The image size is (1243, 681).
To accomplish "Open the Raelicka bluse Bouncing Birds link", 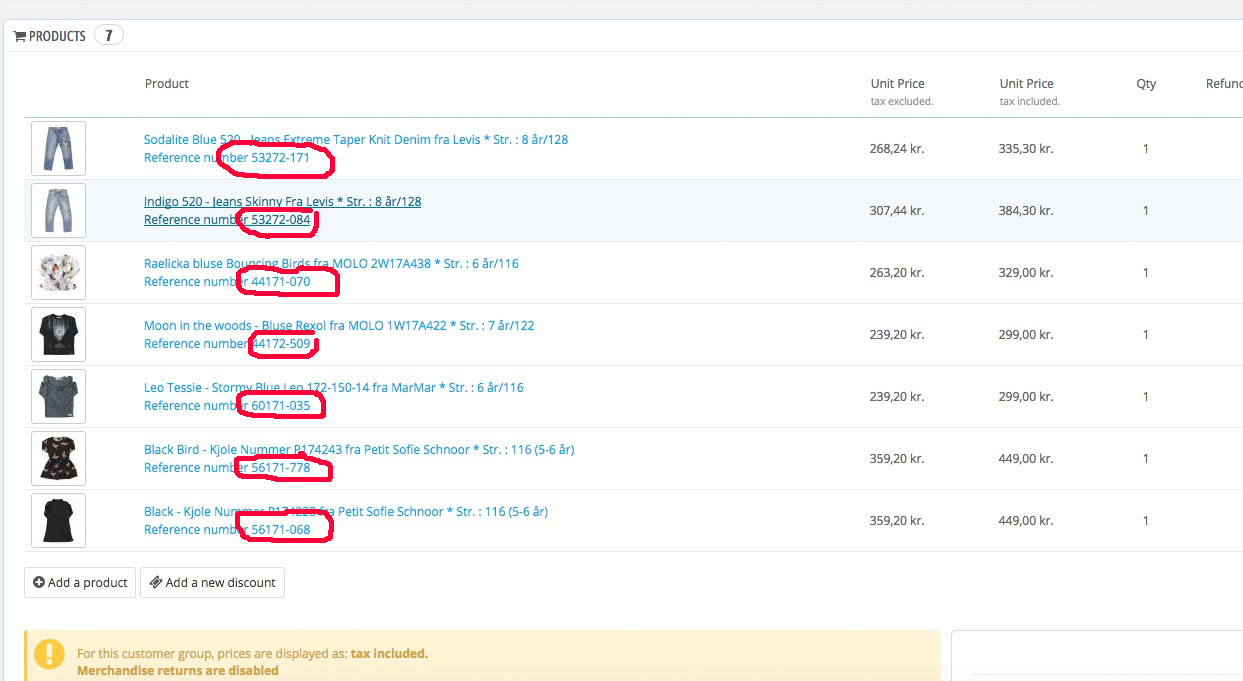I will click(x=331, y=264).
